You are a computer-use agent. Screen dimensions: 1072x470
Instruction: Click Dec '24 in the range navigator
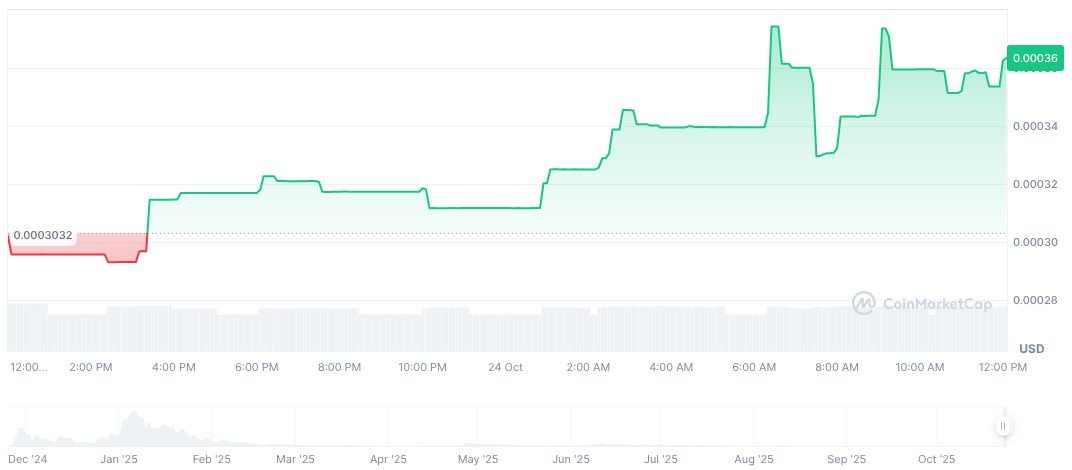[x=29, y=460]
